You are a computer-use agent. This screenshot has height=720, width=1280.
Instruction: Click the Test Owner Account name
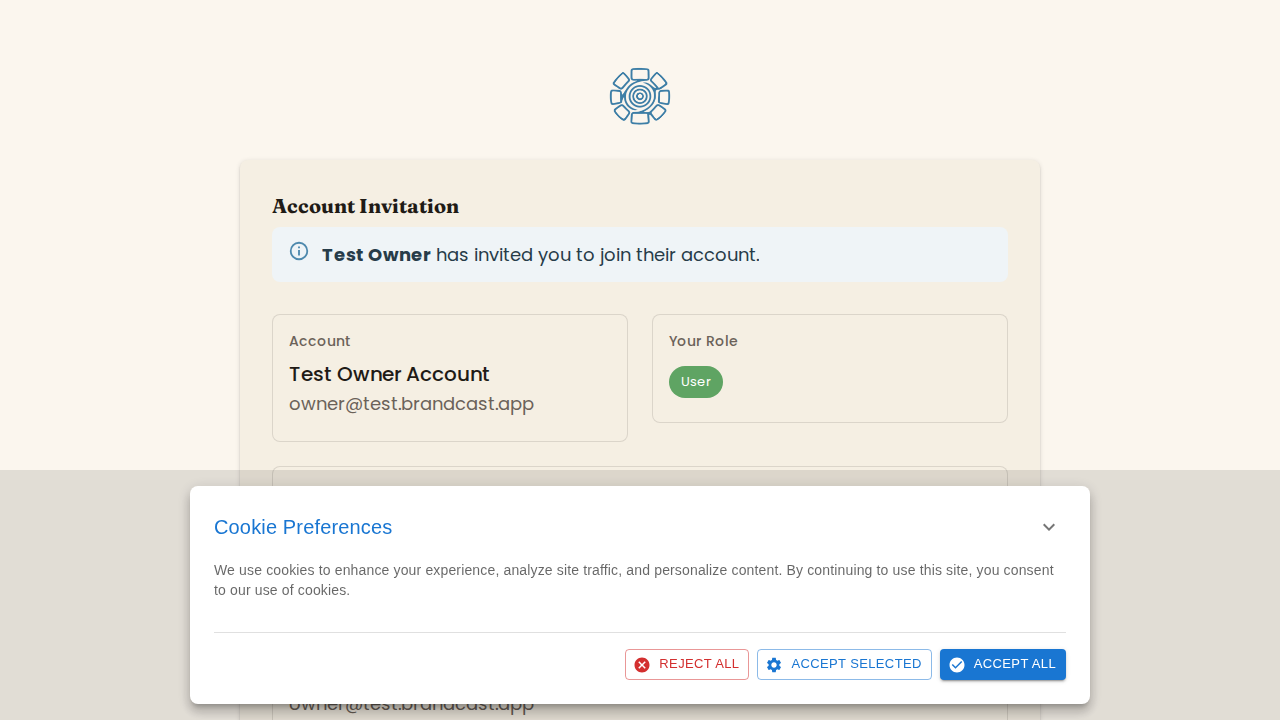pos(389,374)
